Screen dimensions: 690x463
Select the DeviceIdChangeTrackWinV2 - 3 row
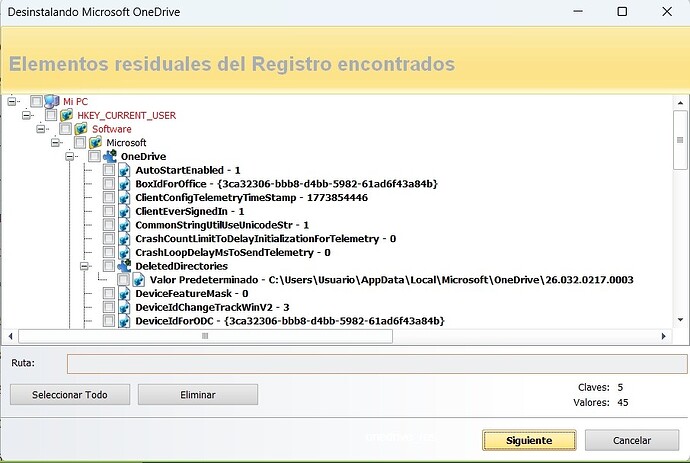coord(212,307)
